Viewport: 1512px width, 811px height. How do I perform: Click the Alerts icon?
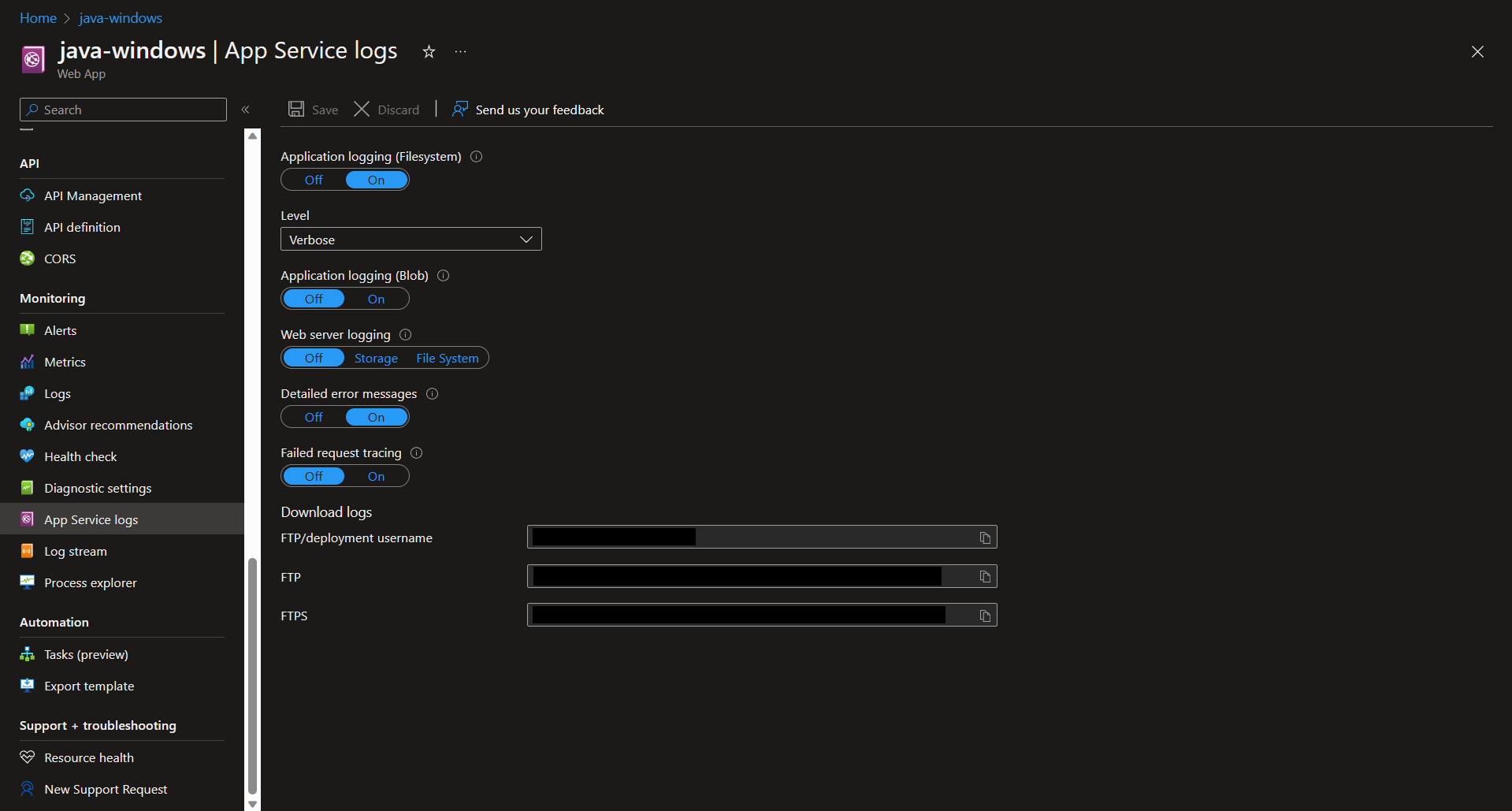point(28,330)
